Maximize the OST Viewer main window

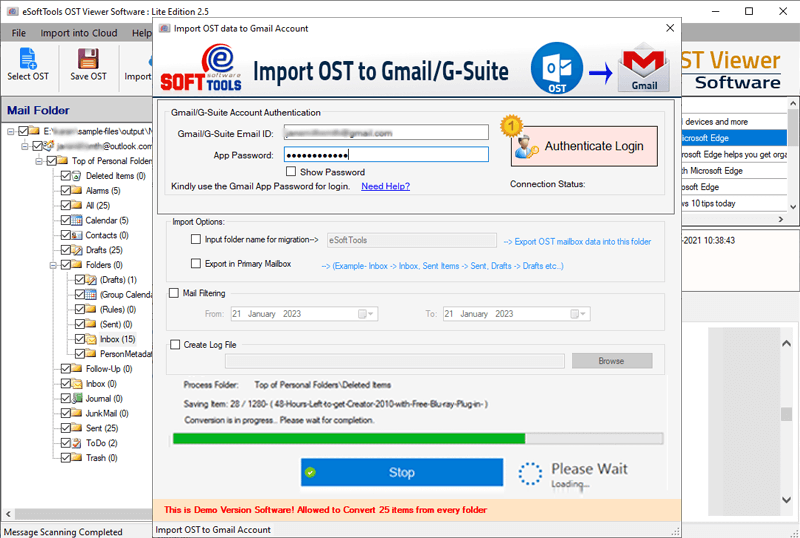click(x=748, y=11)
